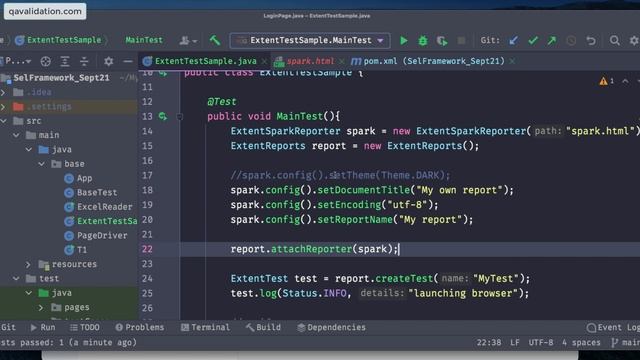Expand the .settings folder
The height and width of the screenshot is (360, 640).
pos(3,107)
